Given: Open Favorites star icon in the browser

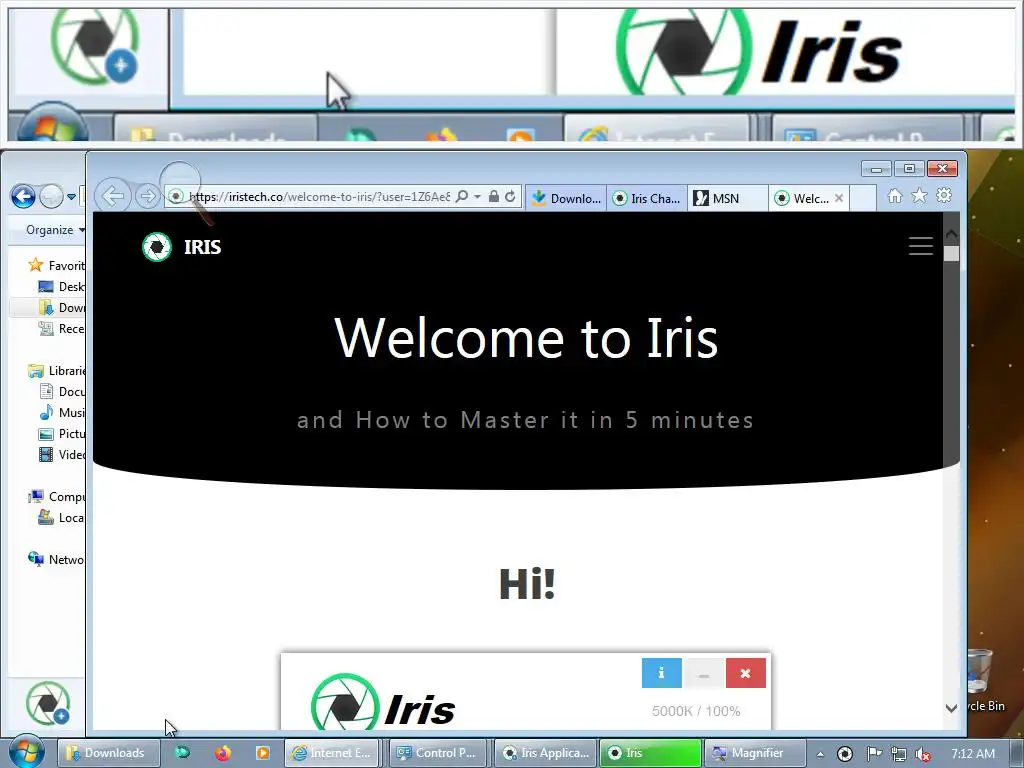Looking at the screenshot, I should tap(919, 195).
